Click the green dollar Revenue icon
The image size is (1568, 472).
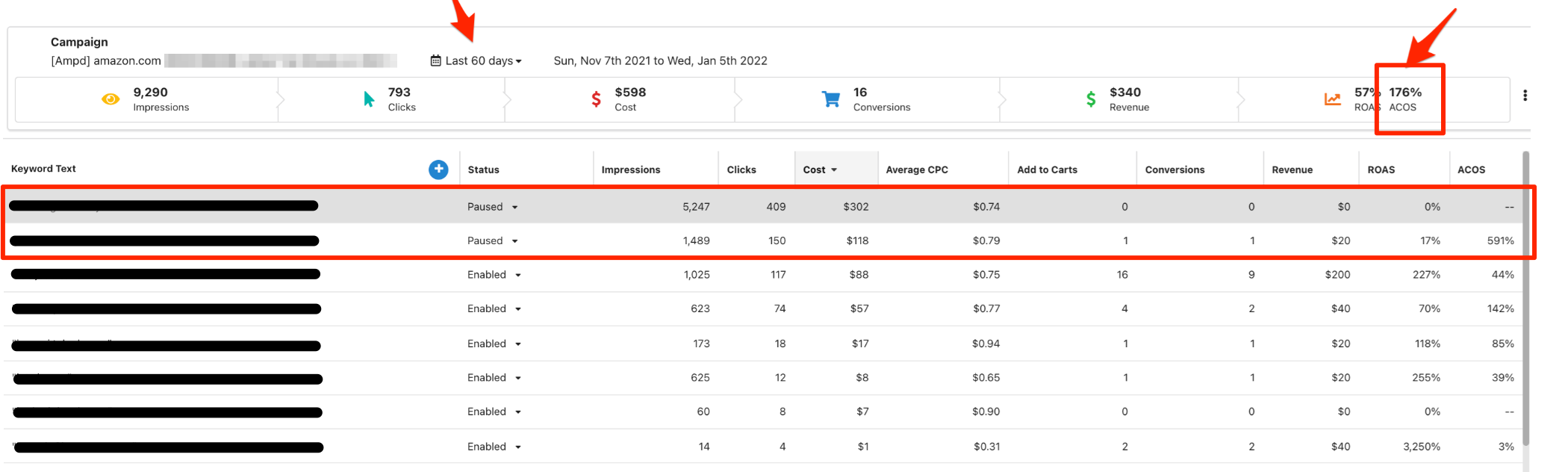coord(1091,99)
